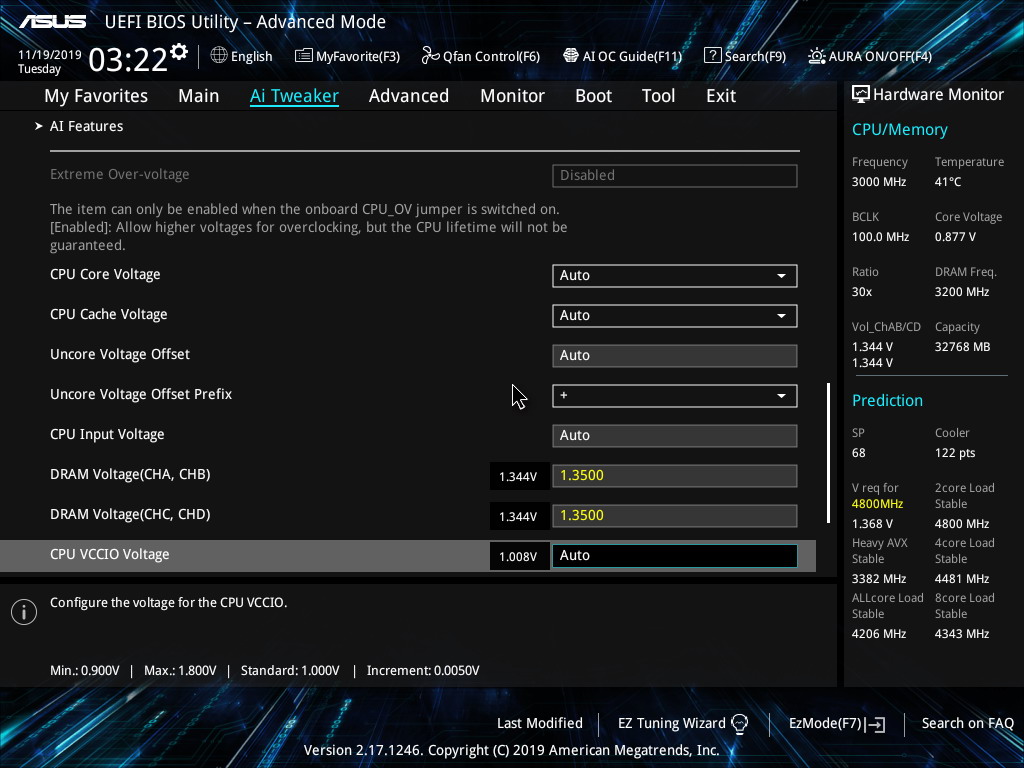This screenshot has width=1024, height=768.
Task: Select the Uncore Voltage Offset label
Action: tap(120, 354)
